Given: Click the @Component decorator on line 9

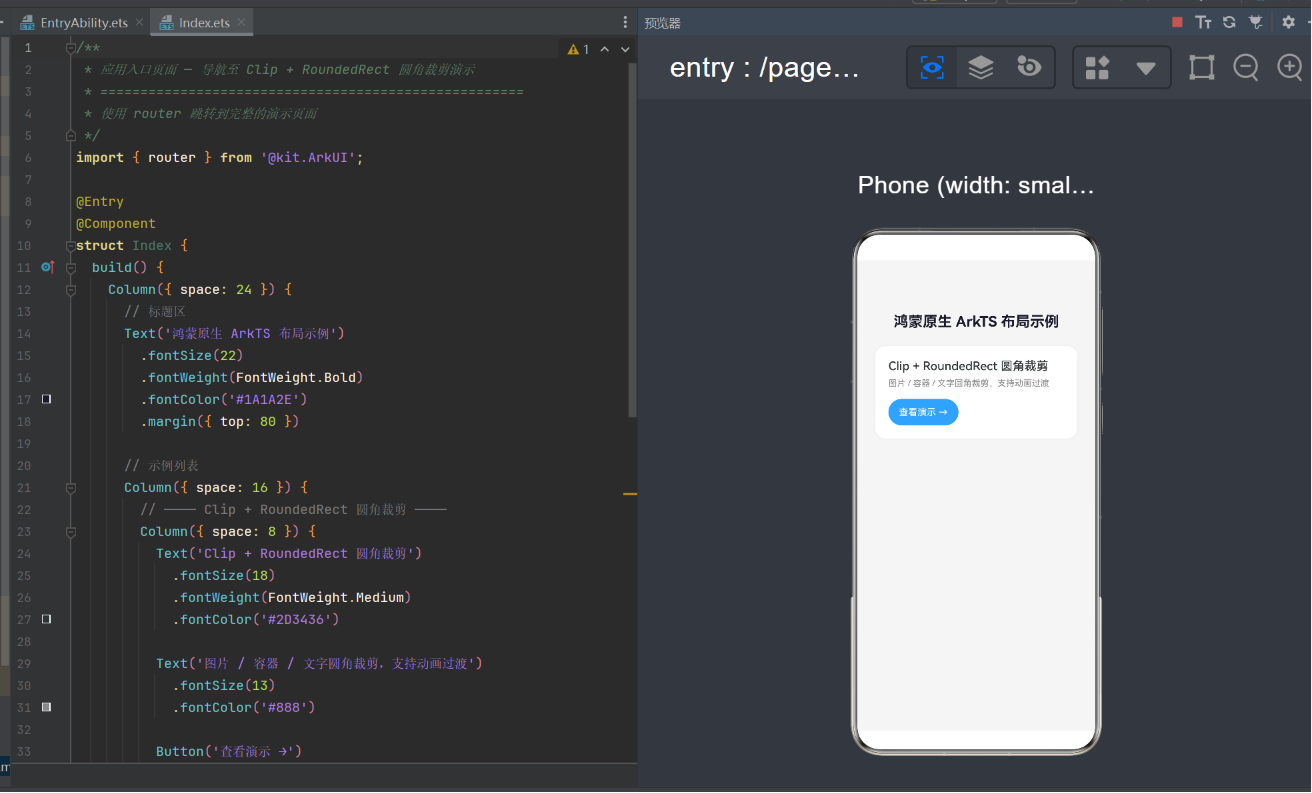Looking at the screenshot, I should click(x=116, y=224).
